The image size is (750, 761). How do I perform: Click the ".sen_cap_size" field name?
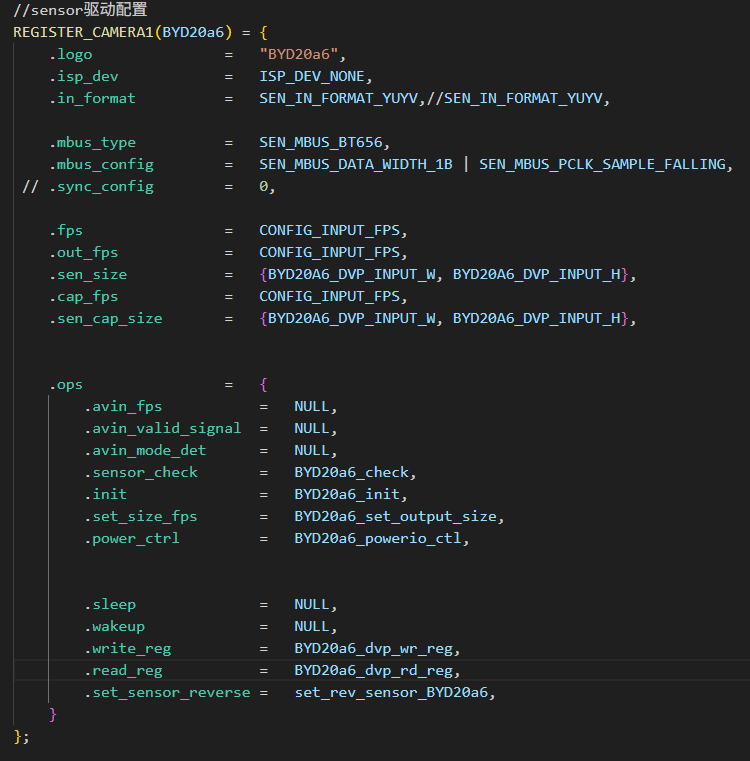(x=105, y=319)
